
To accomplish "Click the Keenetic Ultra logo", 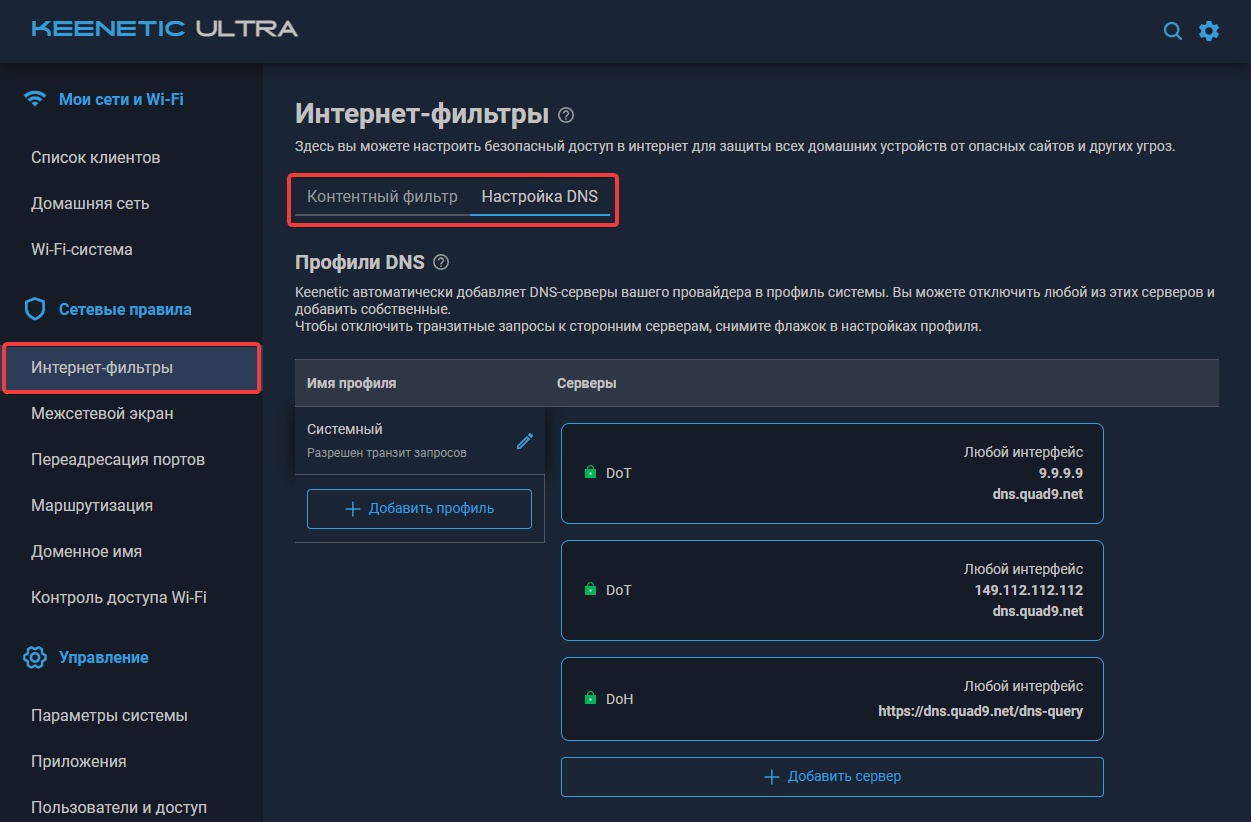I will coord(165,29).
